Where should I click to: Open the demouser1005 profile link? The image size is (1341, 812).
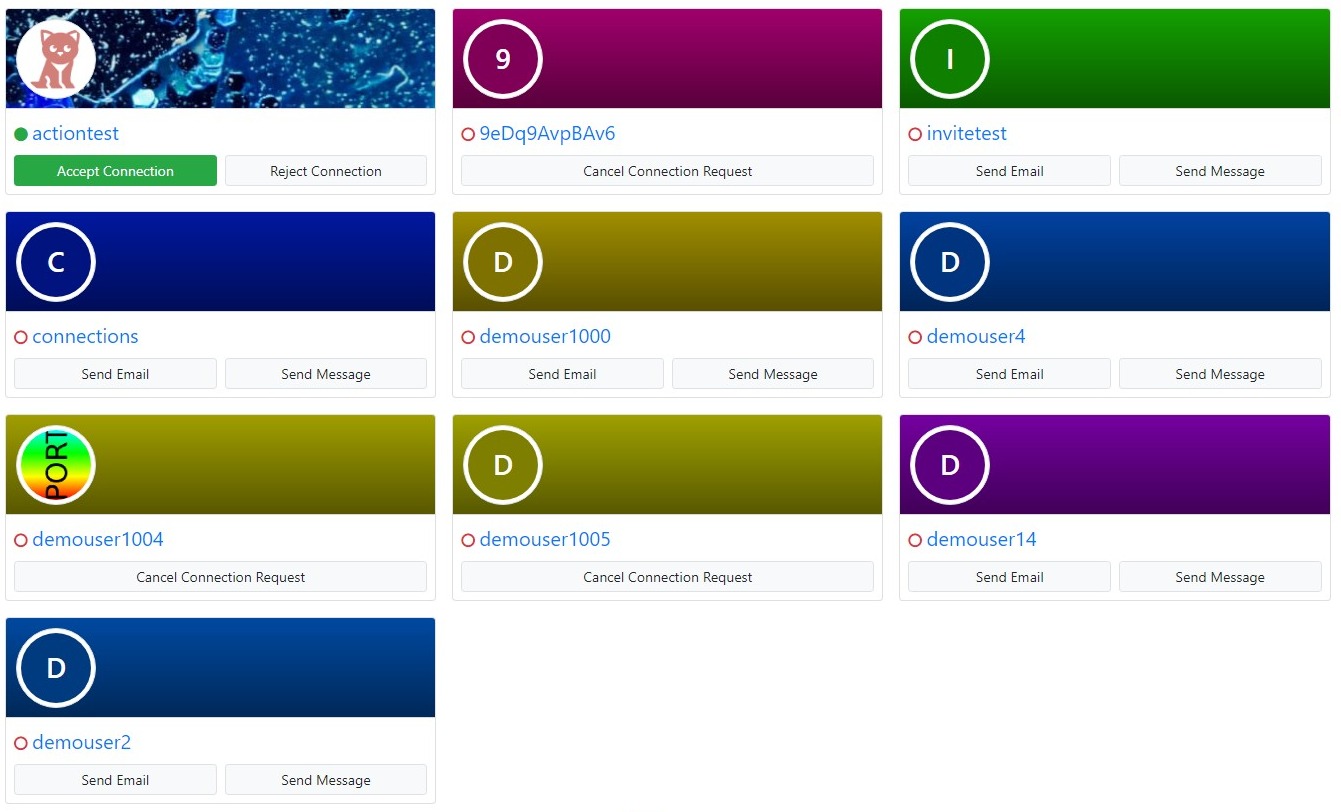tap(545, 540)
